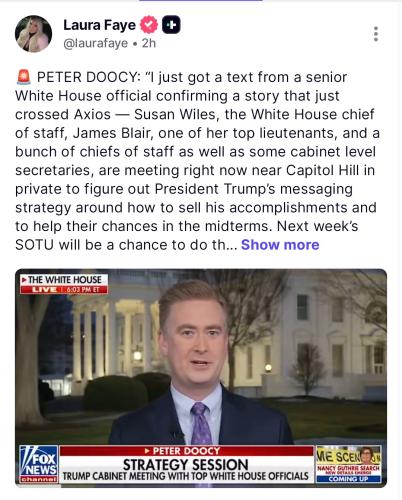Click the 6:03 PM ET time label

pyautogui.click(x=85, y=290)
